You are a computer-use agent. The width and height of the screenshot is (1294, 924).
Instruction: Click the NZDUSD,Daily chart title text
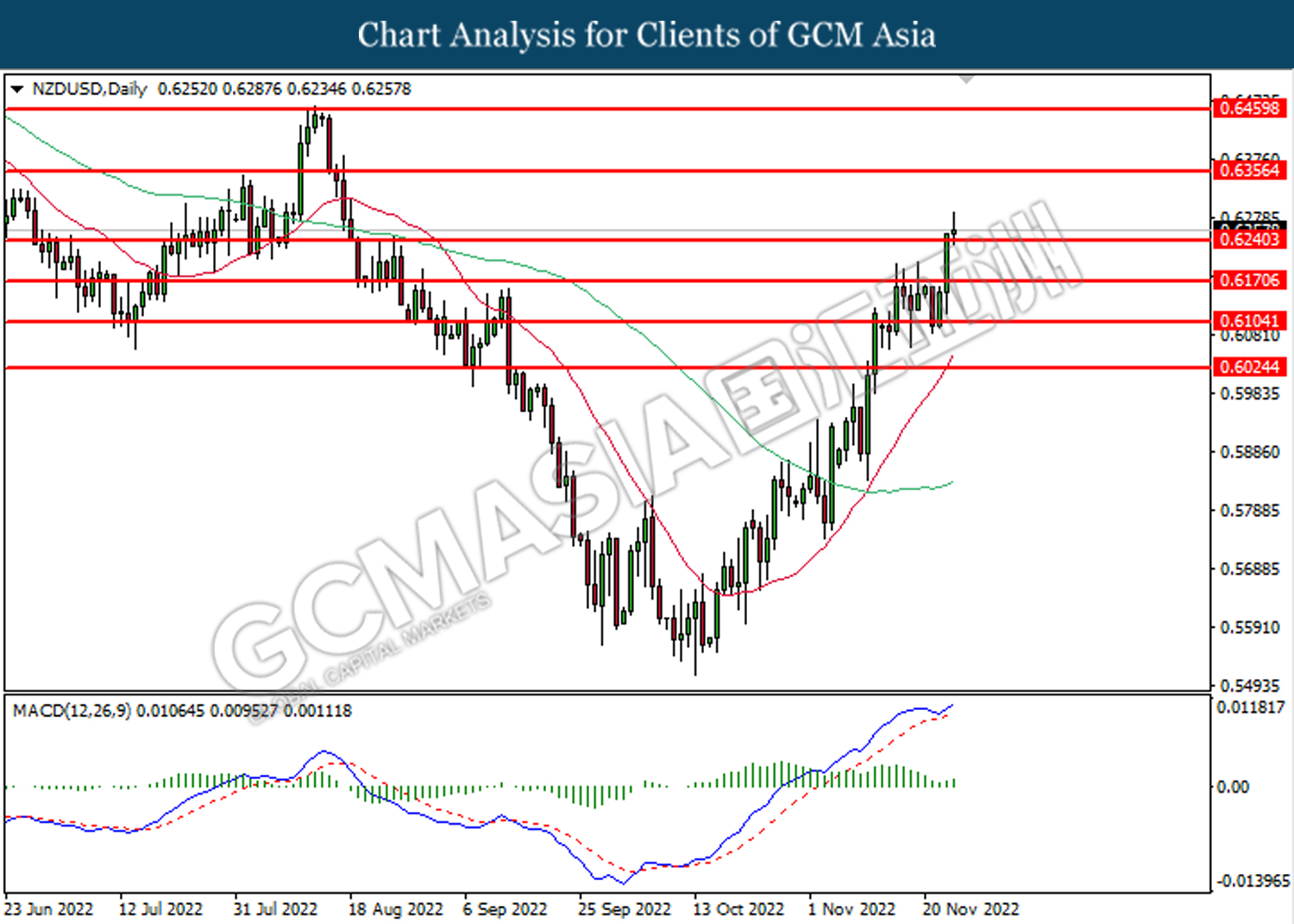[90, 89]
